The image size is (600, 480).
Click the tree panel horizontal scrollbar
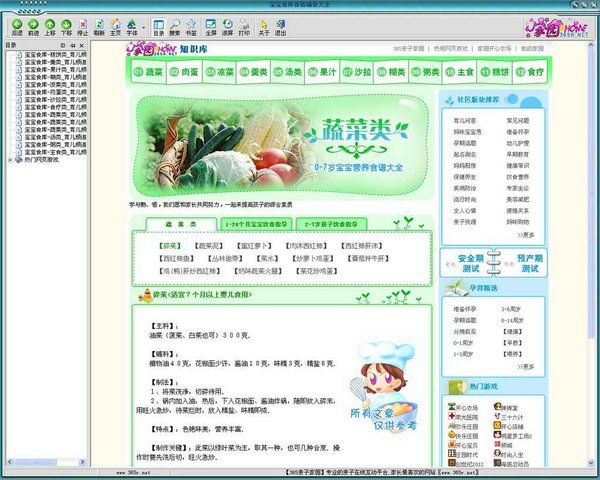[46, 462]
